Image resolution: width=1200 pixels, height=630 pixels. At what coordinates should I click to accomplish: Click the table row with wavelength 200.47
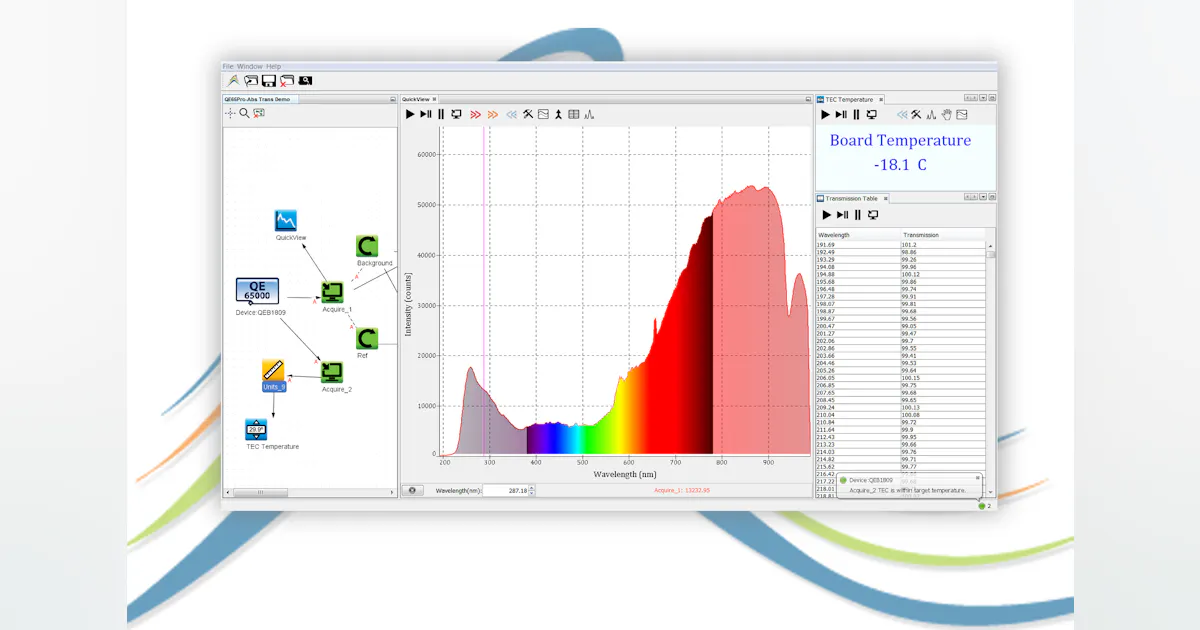[900, 326]
